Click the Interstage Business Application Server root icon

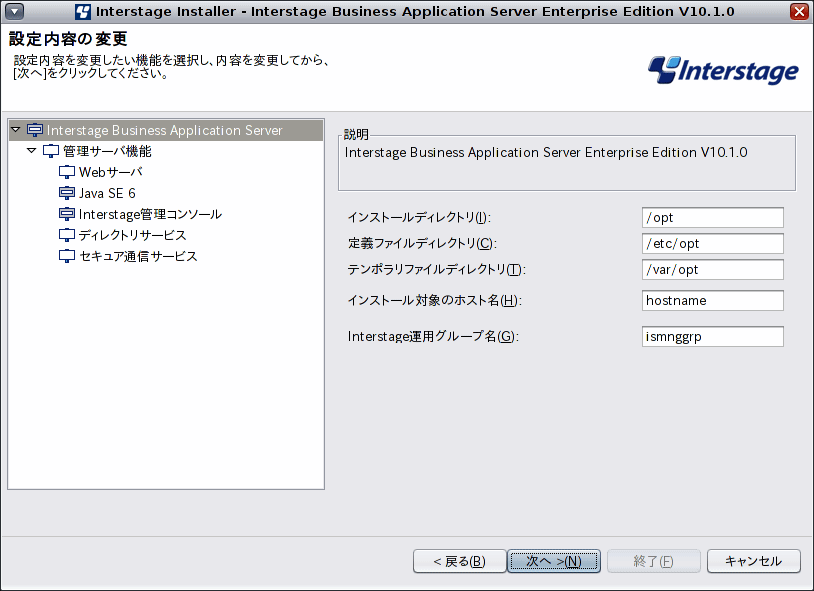(x=35, y=130)
